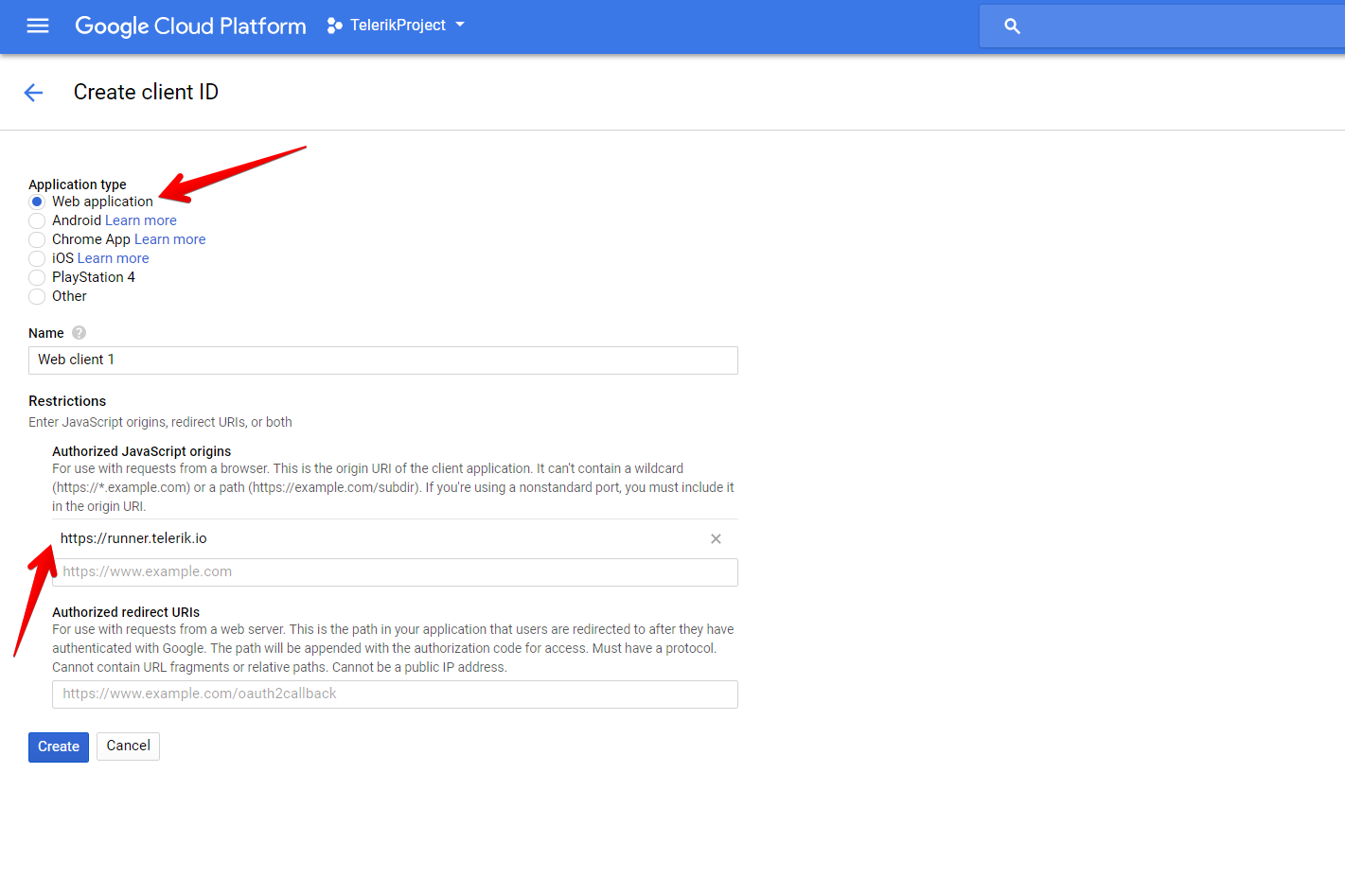This screenshot has width=1345, height=896.
Task: Click the search magnifier icon
Action: tap(1012, 26)
